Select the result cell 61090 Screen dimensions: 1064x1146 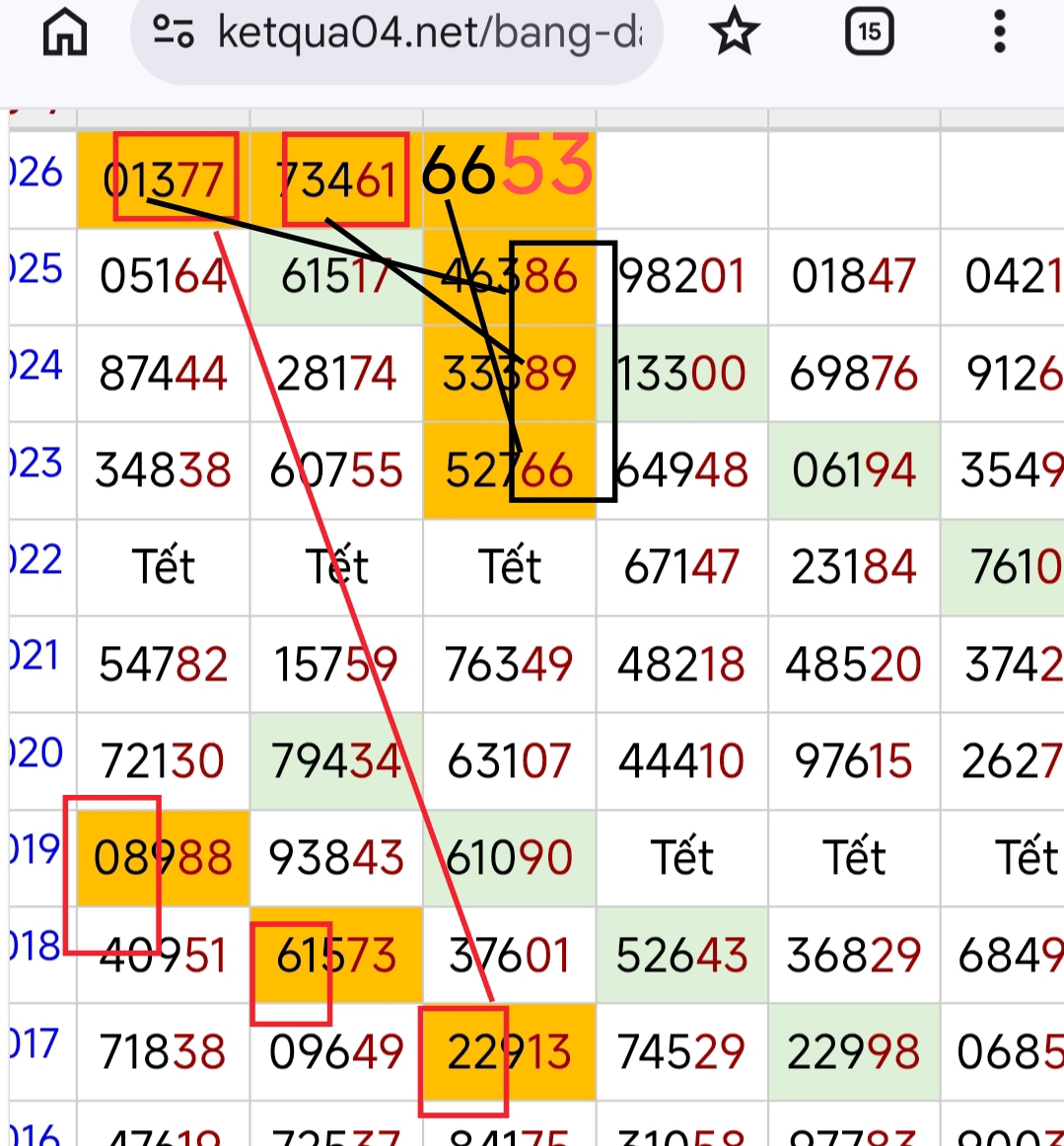coord(510,857)
